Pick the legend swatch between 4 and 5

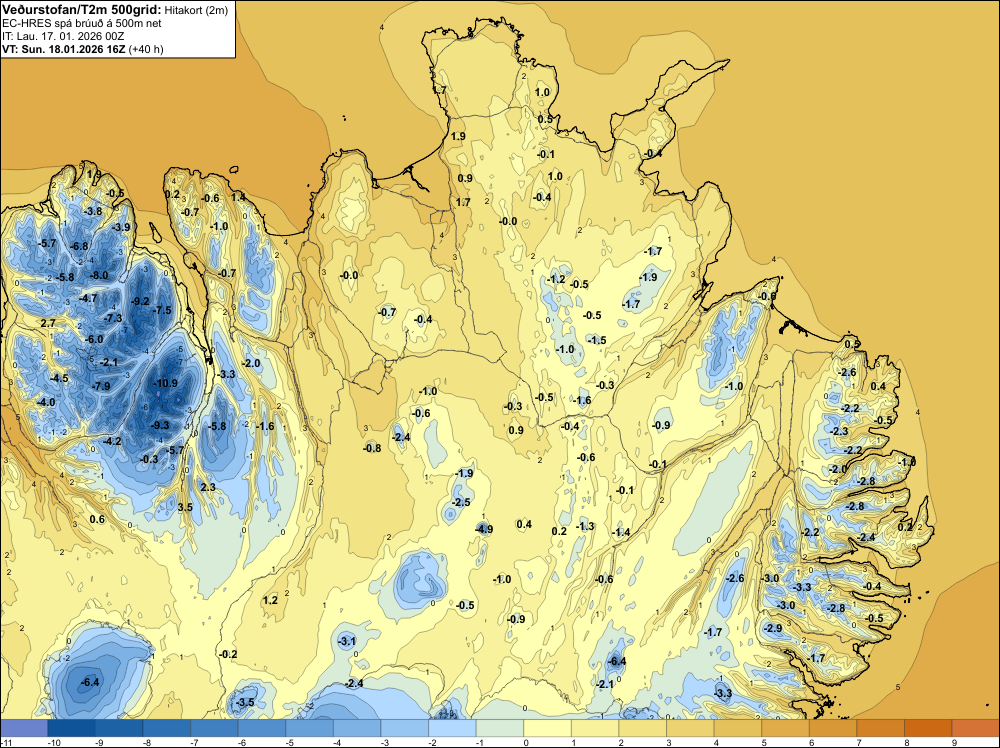[x=738, y=728]
